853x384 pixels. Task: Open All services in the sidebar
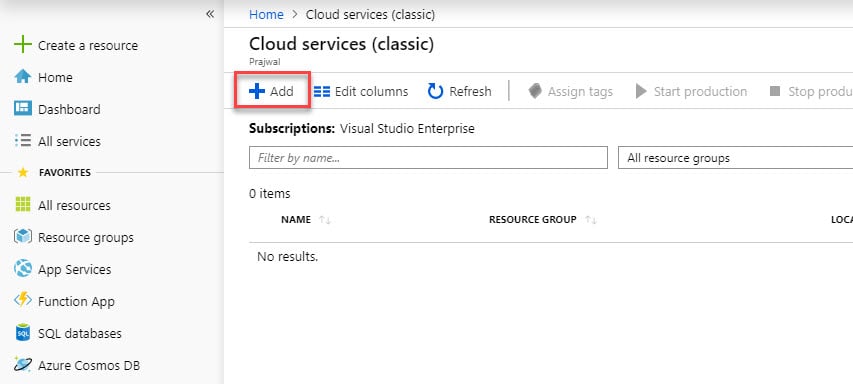[69, 141]
